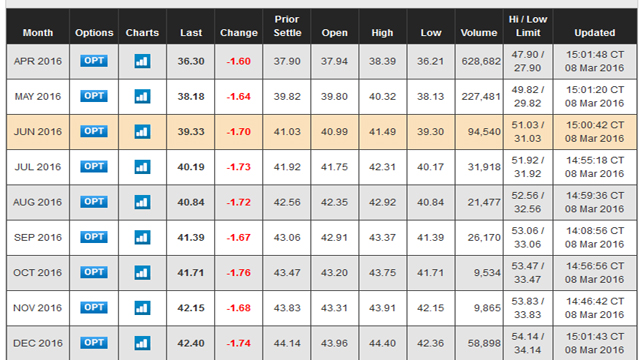The height and width of the screenshot is (360, 640).
Task: Open chart icon for APR 2016
Action: point(142,61)
